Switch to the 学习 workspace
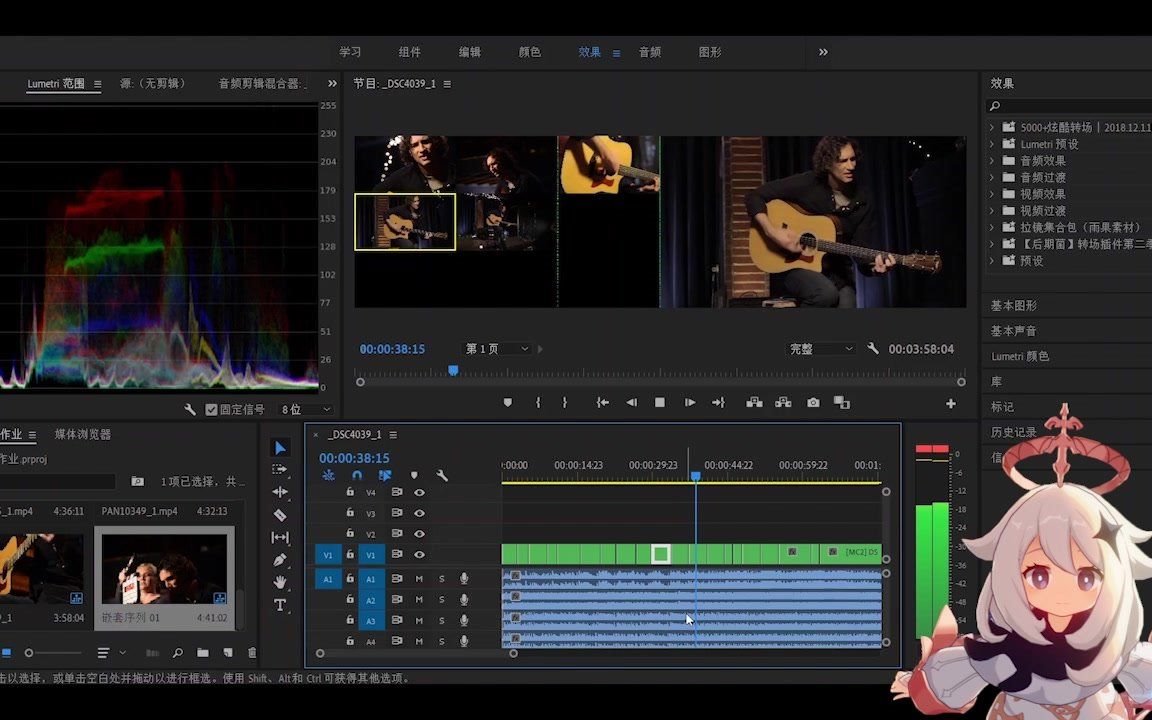Image resolution: width=1152 pixels, height=720 pixels. 350,52
